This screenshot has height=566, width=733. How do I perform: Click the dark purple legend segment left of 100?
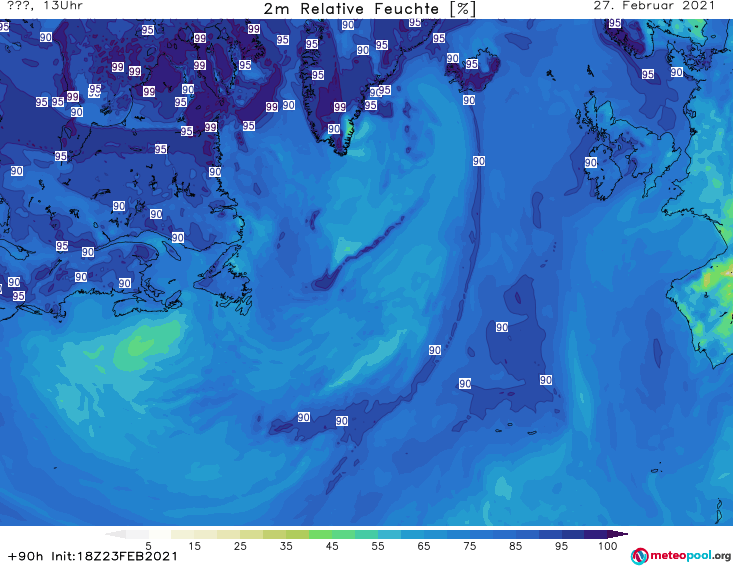(x=596, y=534)
